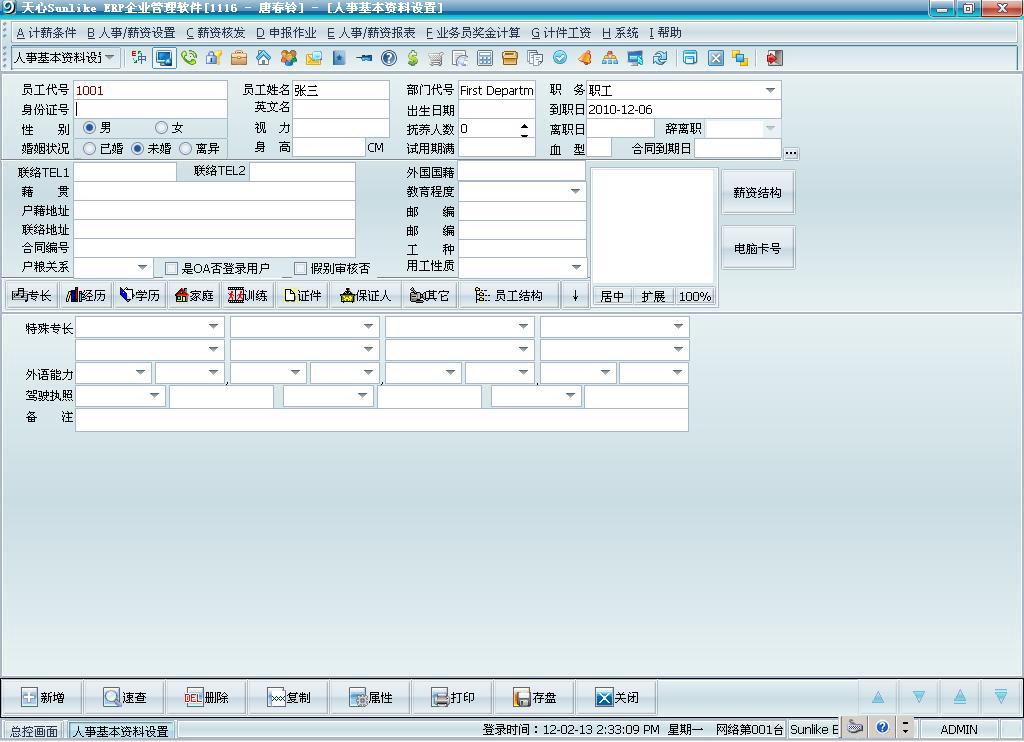Image resolution: width=1024 pixels, height=742 pixels.
Task: Open the 辞离职 dropdown
Action: (x=771, y=128)
